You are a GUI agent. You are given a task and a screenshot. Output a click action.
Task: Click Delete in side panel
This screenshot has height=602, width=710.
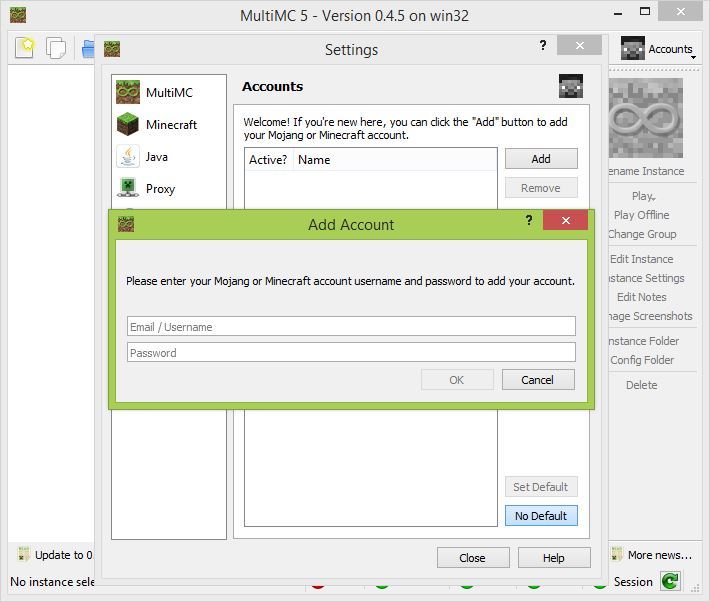tap(642, 385)
